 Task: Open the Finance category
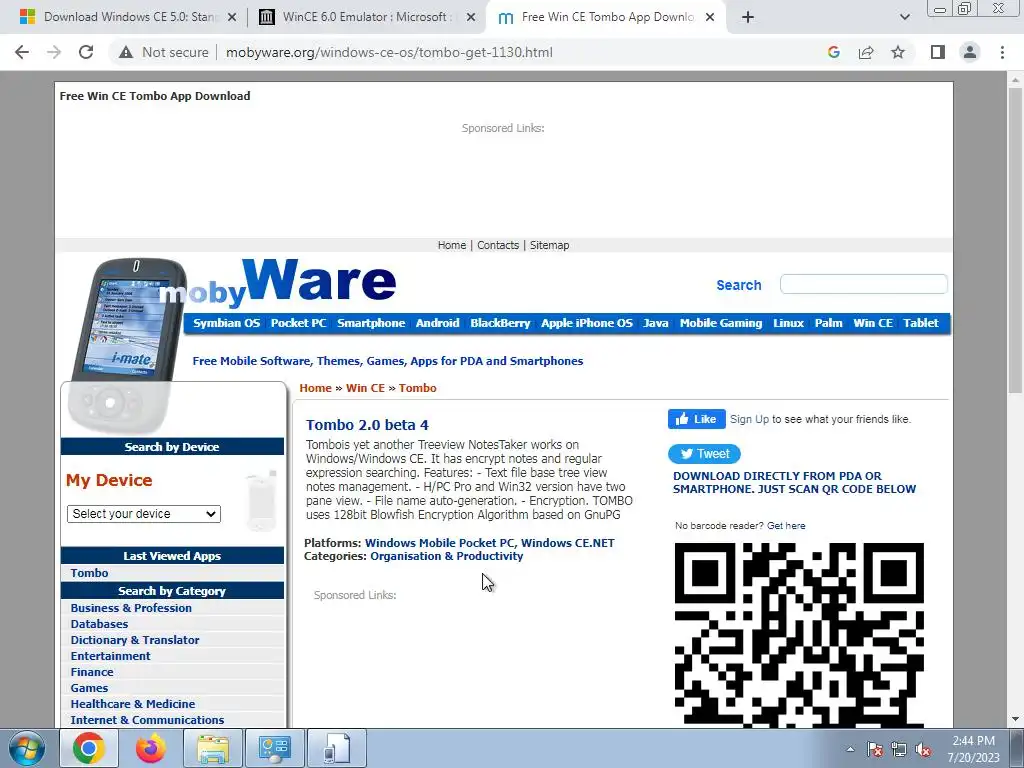(92, 672)
